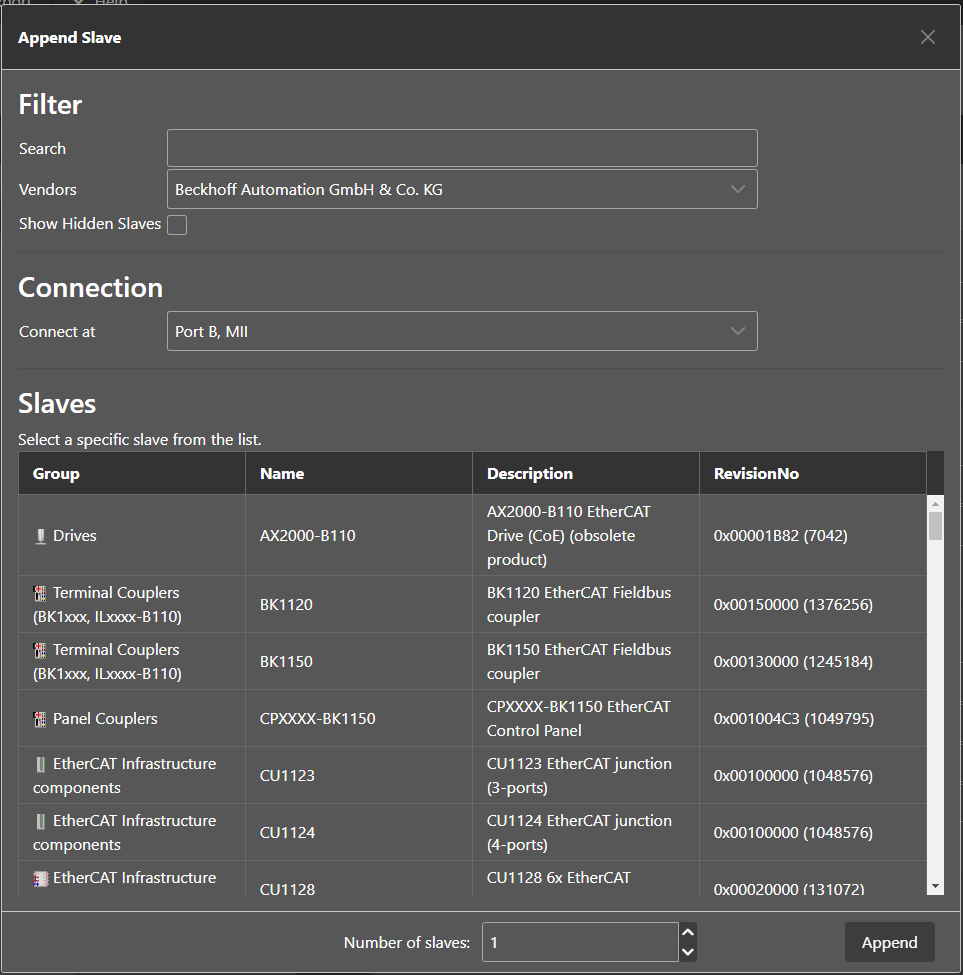
Task: Click the slave list scrollbar thumb
Action: [x=935, y=526]
